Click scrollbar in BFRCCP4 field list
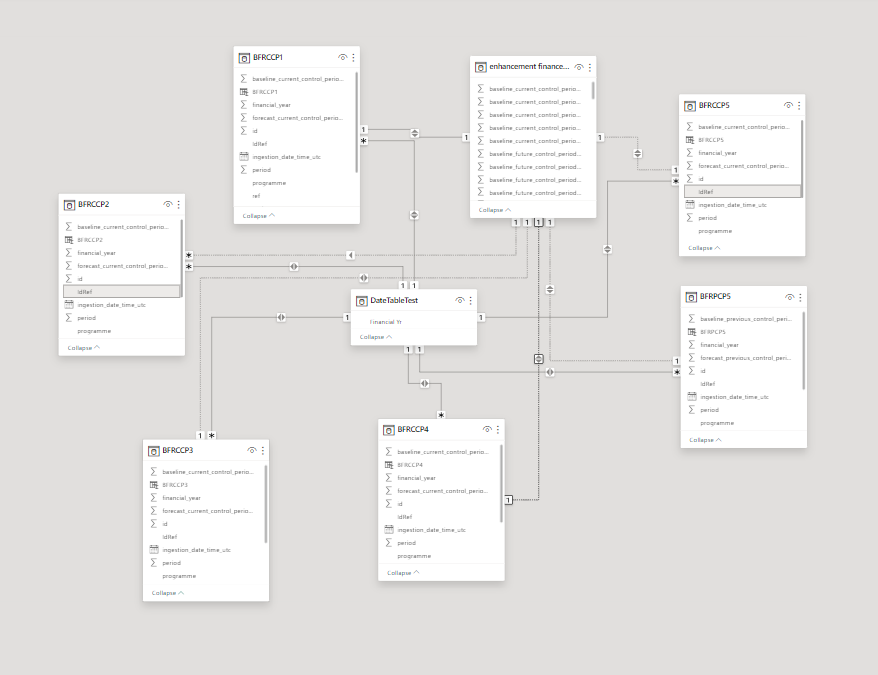 (x=502, y=483)
